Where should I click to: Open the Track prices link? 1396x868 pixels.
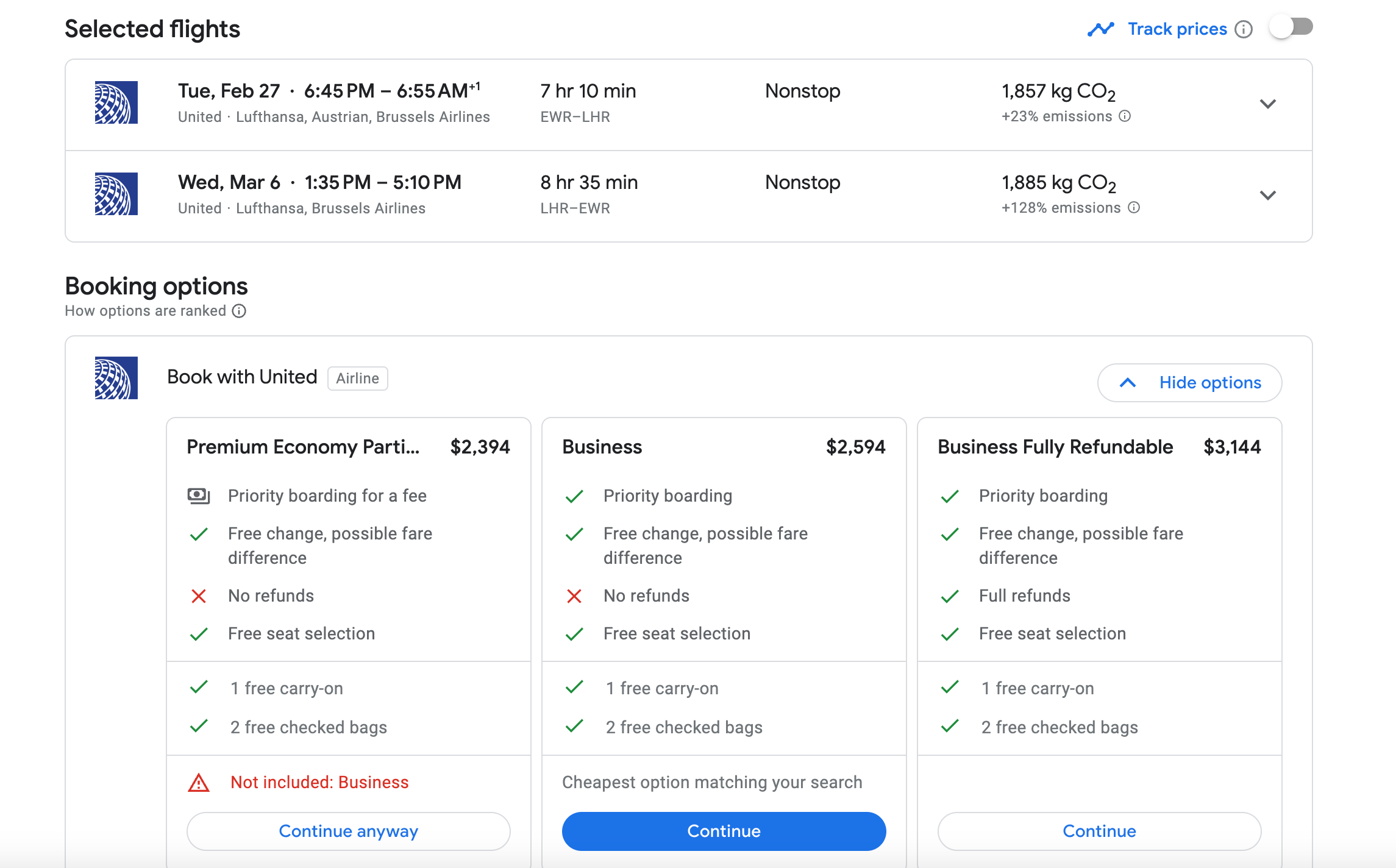[x=1177, y=29]
